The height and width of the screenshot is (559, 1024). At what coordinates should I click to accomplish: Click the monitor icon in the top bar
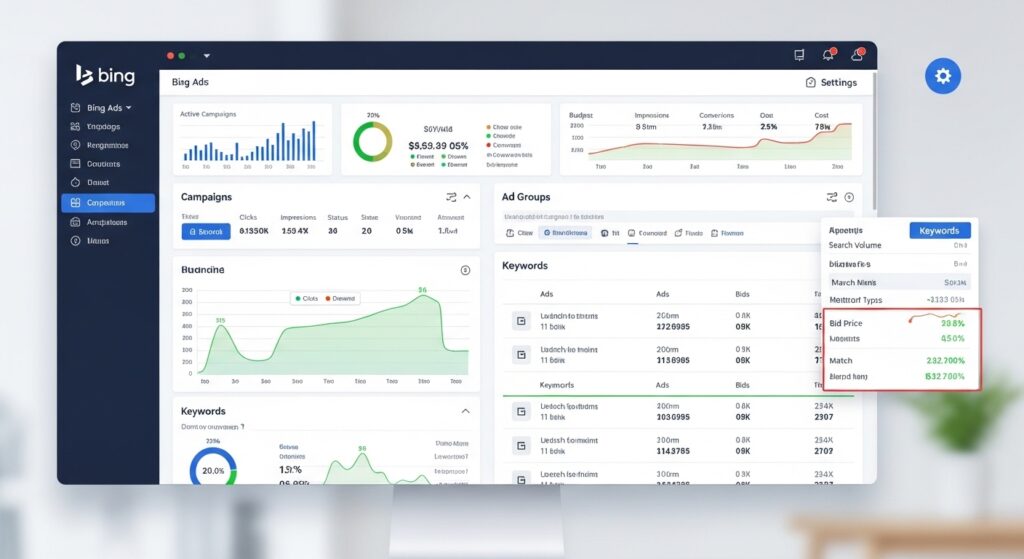point(798,55)
